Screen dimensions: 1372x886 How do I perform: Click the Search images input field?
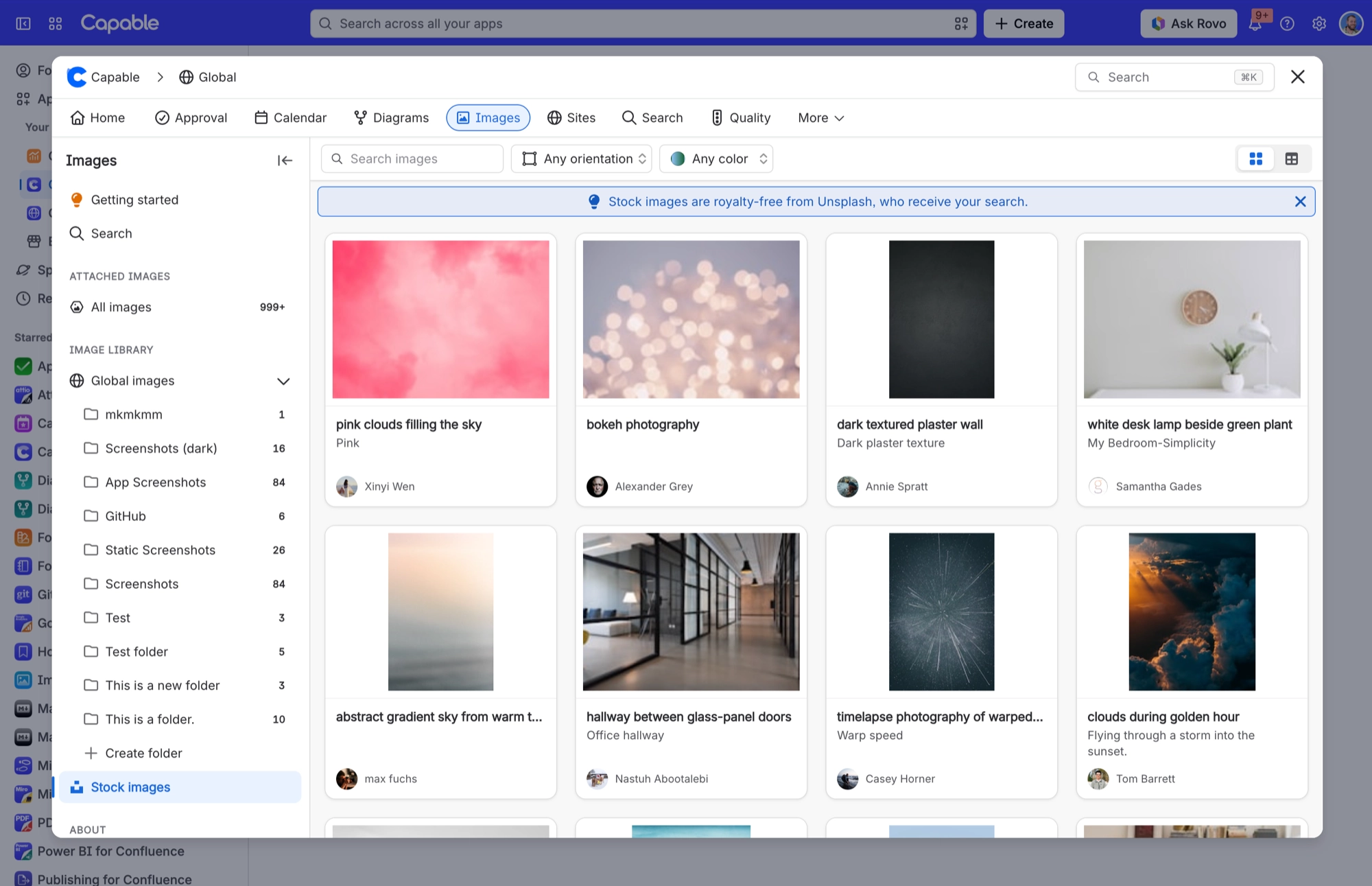[x=412, y=159]
